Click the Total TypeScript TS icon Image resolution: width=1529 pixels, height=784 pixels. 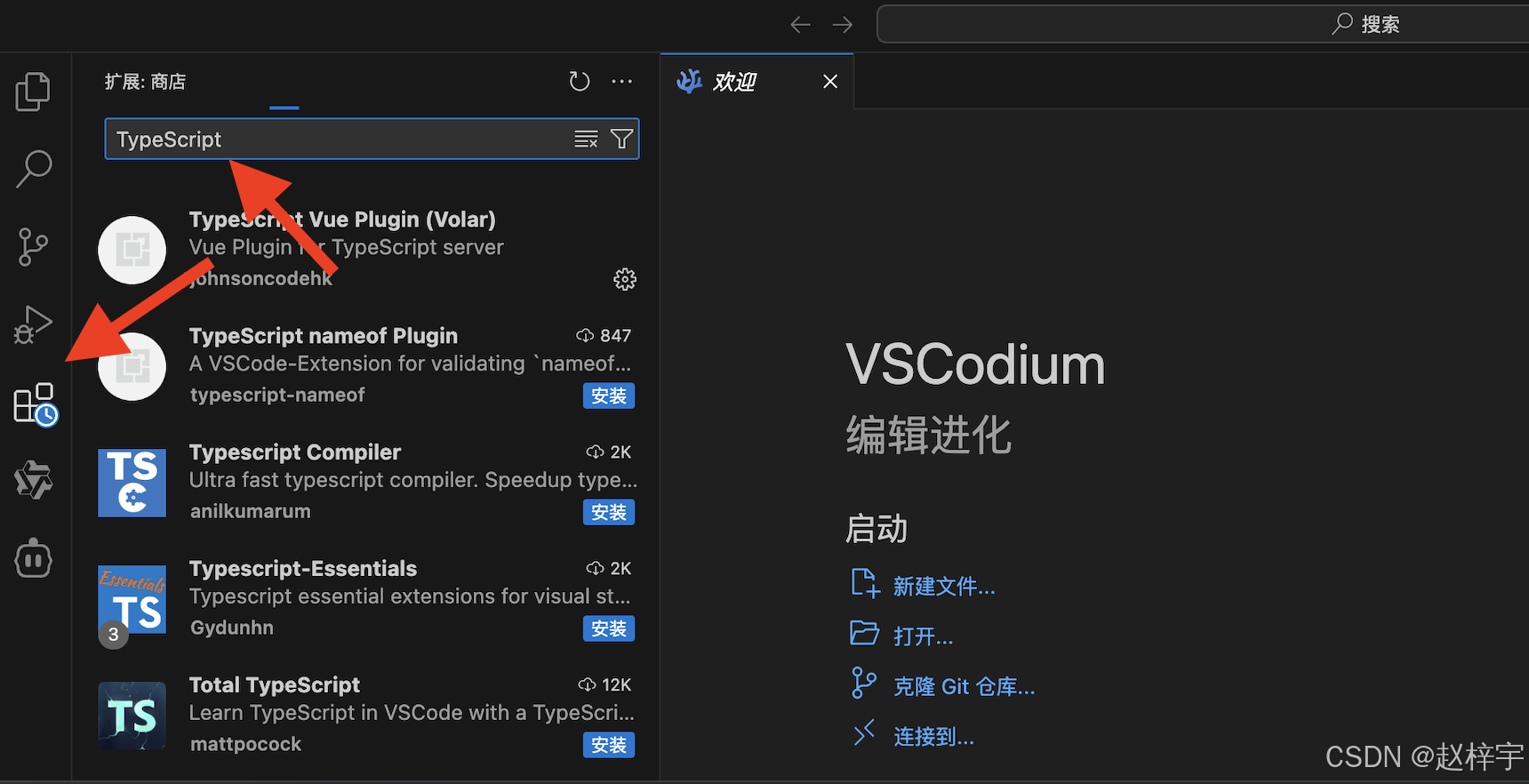[x=132, y=716]
